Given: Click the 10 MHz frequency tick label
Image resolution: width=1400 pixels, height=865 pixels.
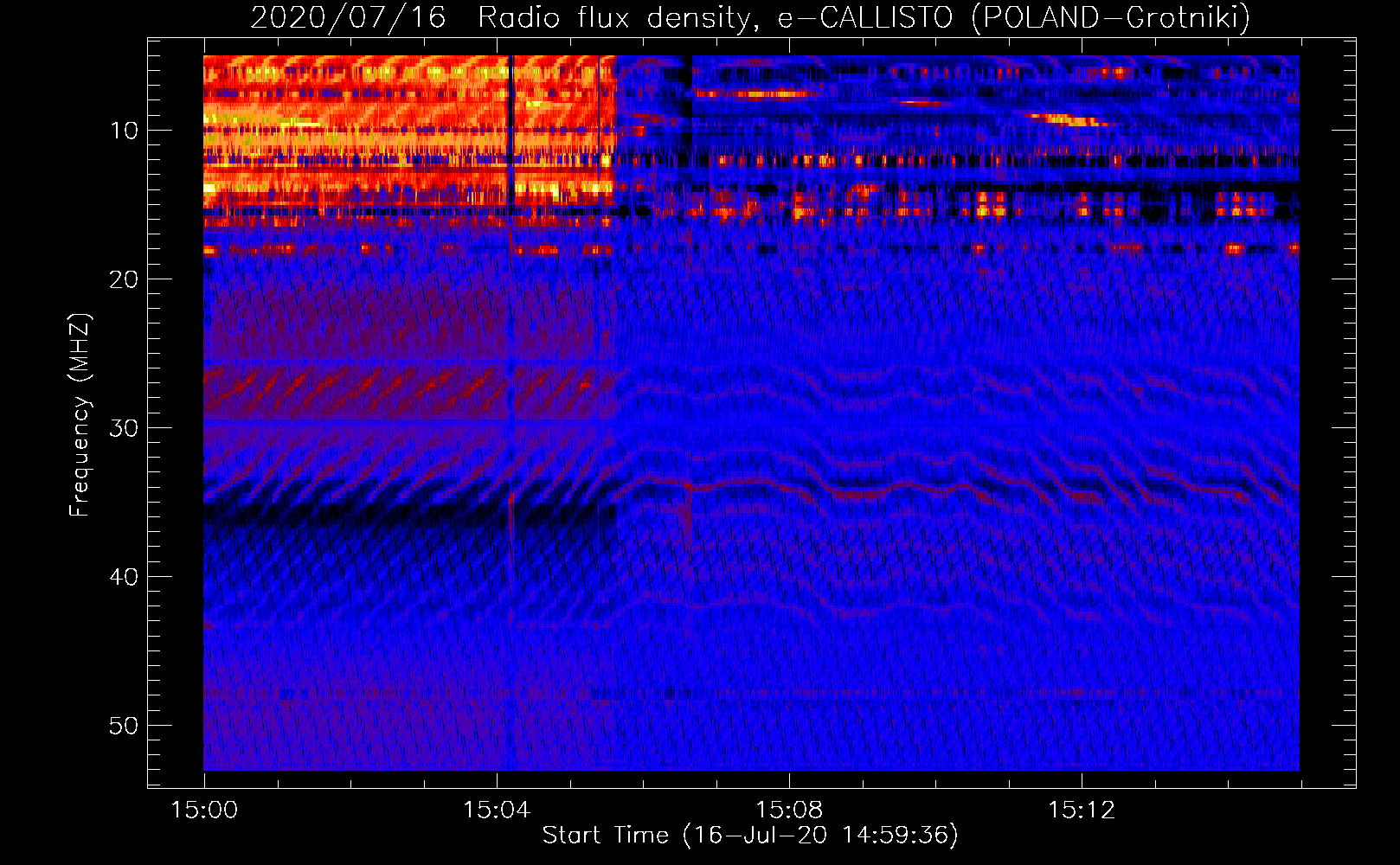Looking at the screenshot, I should click(x=125, y=131).
